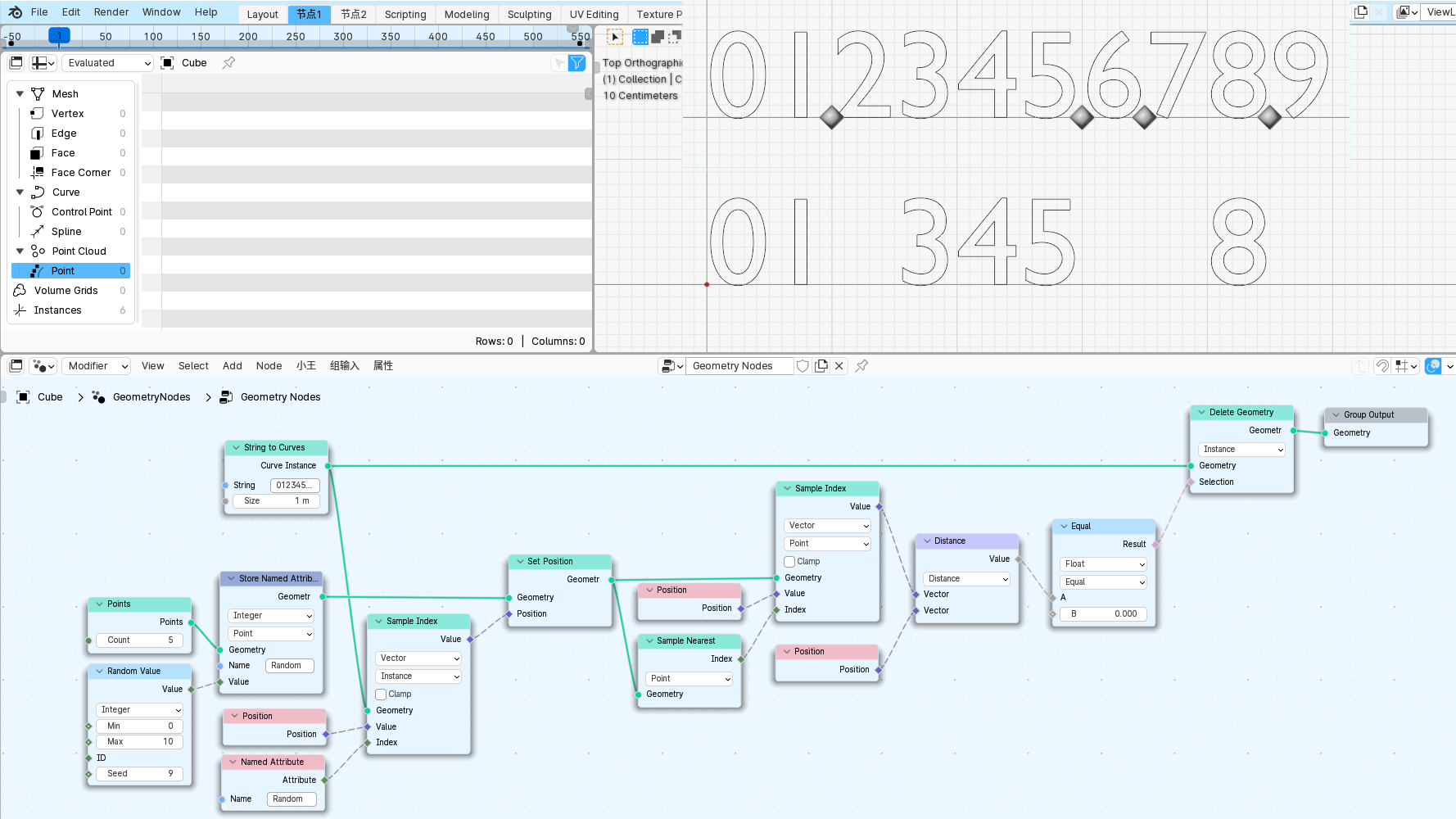Click the duplicate node tree icon
1456x819 pixels.
pos(821,366)
